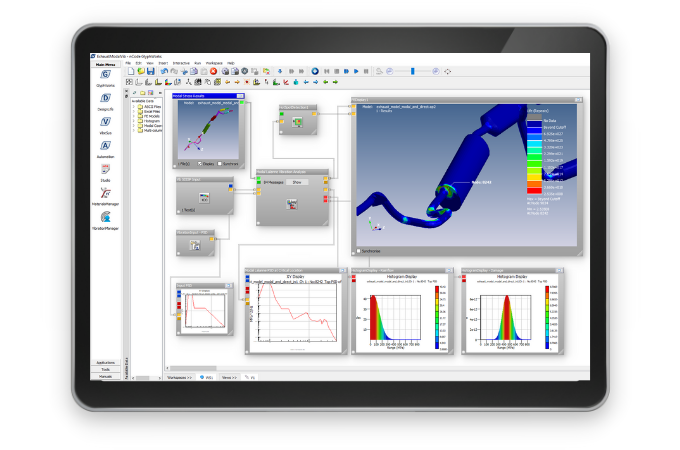Click the zoom slider handle in toolbar
680x450 pixels.
pyautogui.click(x=413, y=71)
